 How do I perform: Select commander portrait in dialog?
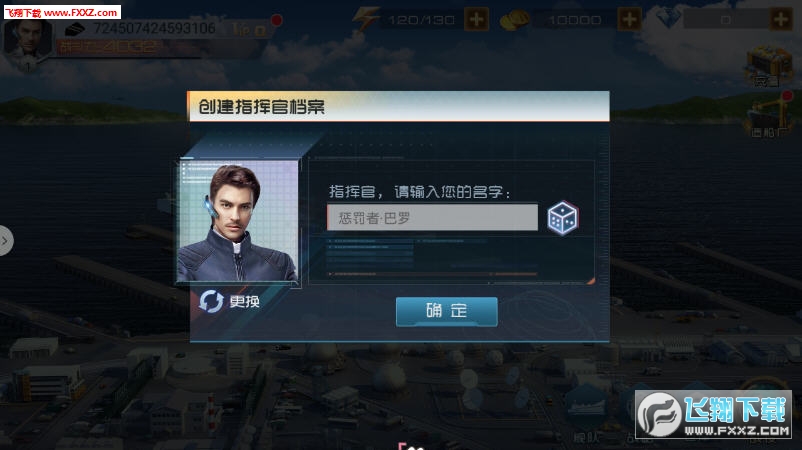(x=238, y=221)
